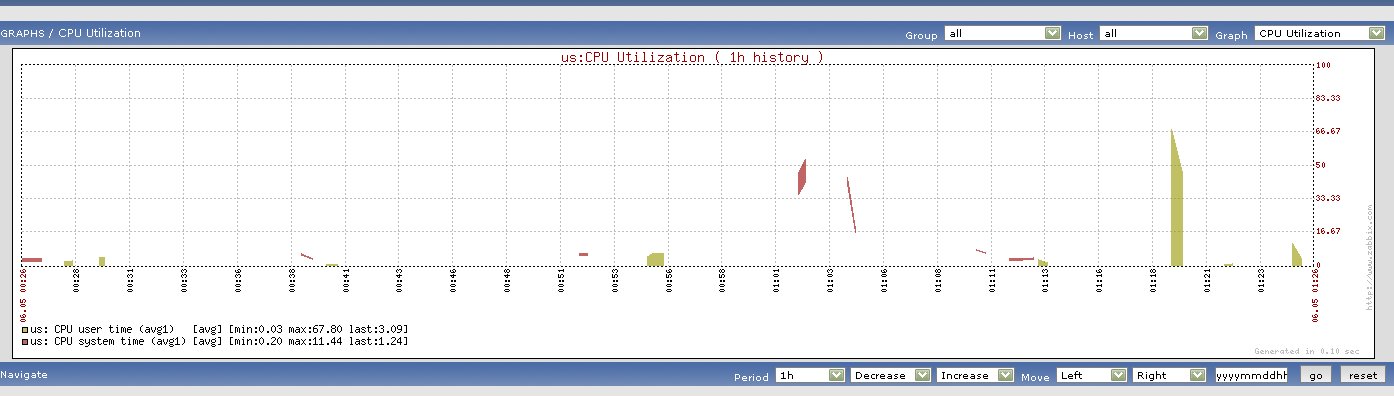Open the Increase period dropdown
The width and height of the screenshot is (1394, 396).
click(975, 375)
